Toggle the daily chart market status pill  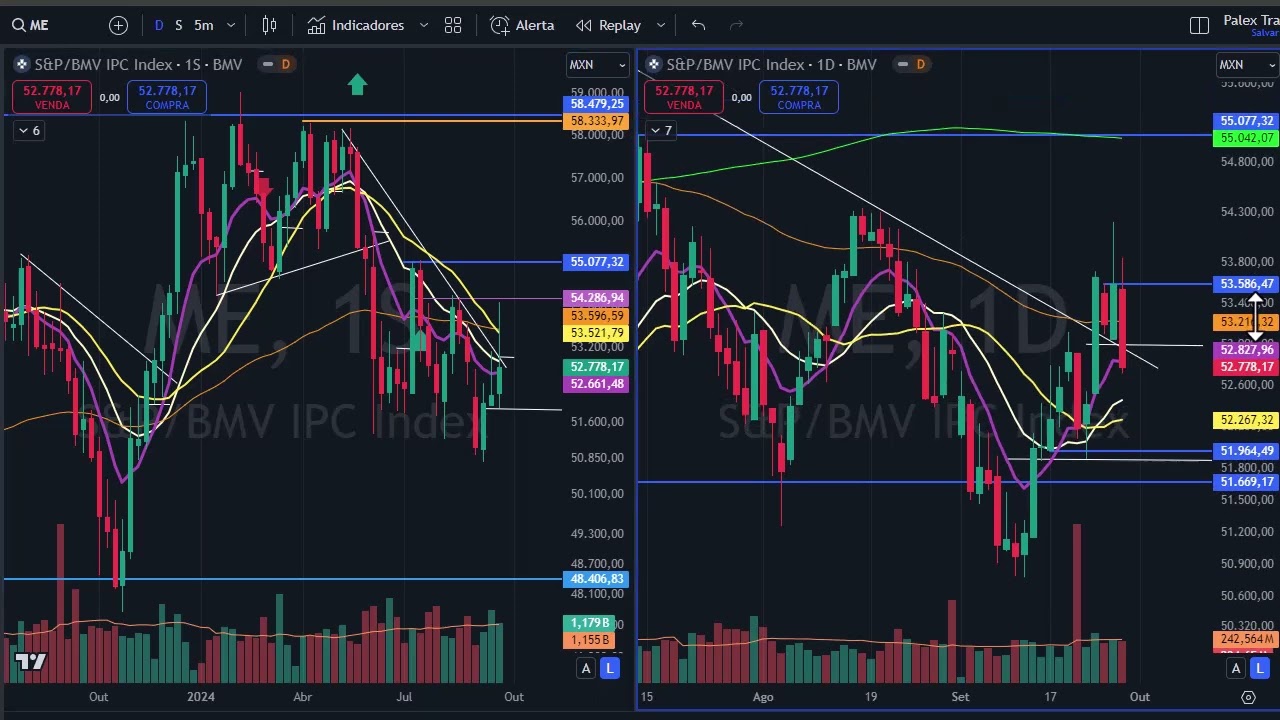pos(902,64)
